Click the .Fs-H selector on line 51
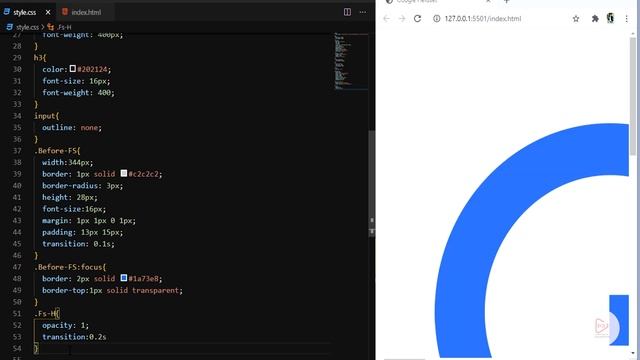 coord(47,313)
